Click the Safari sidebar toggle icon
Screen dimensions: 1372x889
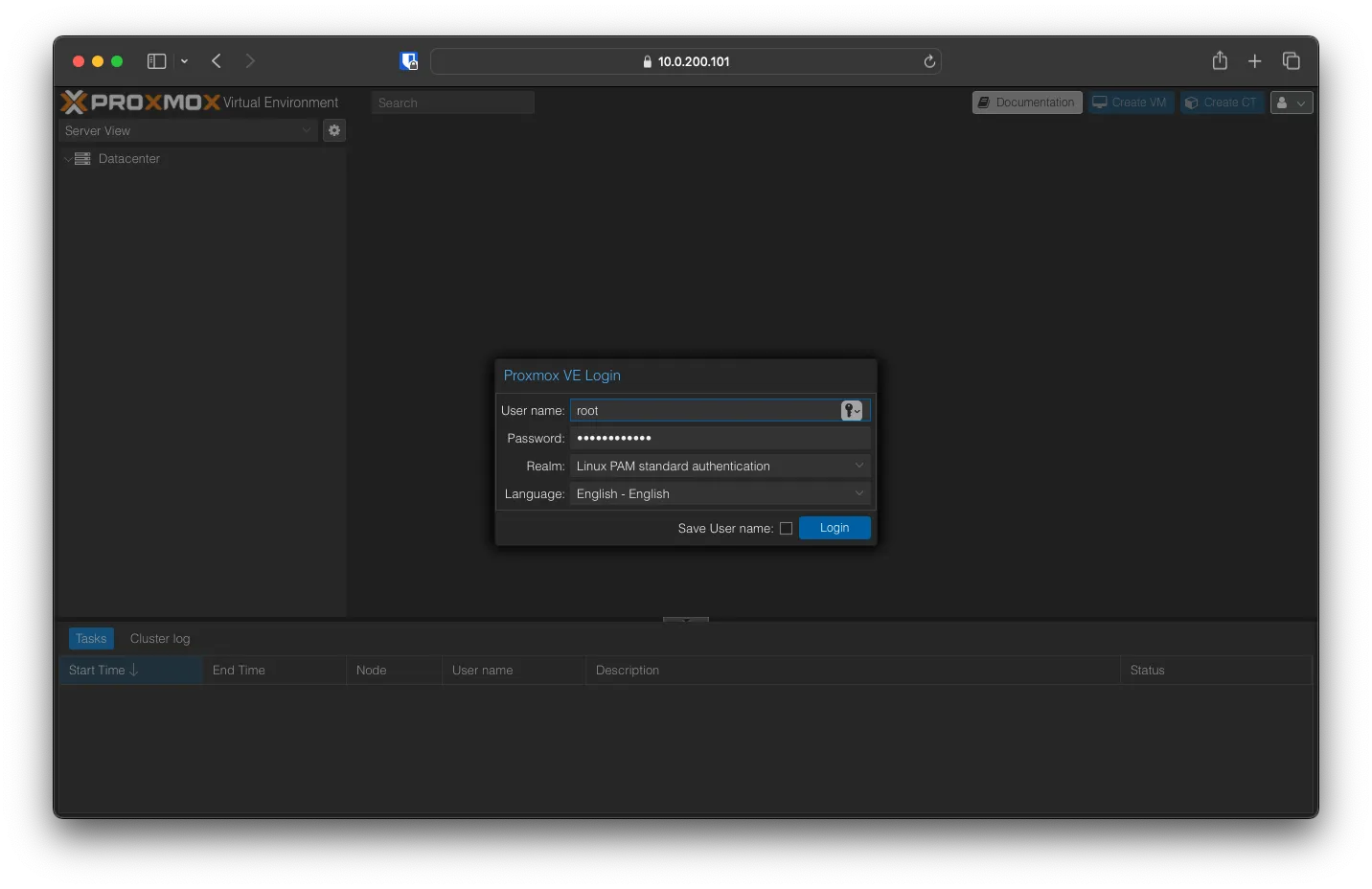pyautogui.click(x=156, y=61)
